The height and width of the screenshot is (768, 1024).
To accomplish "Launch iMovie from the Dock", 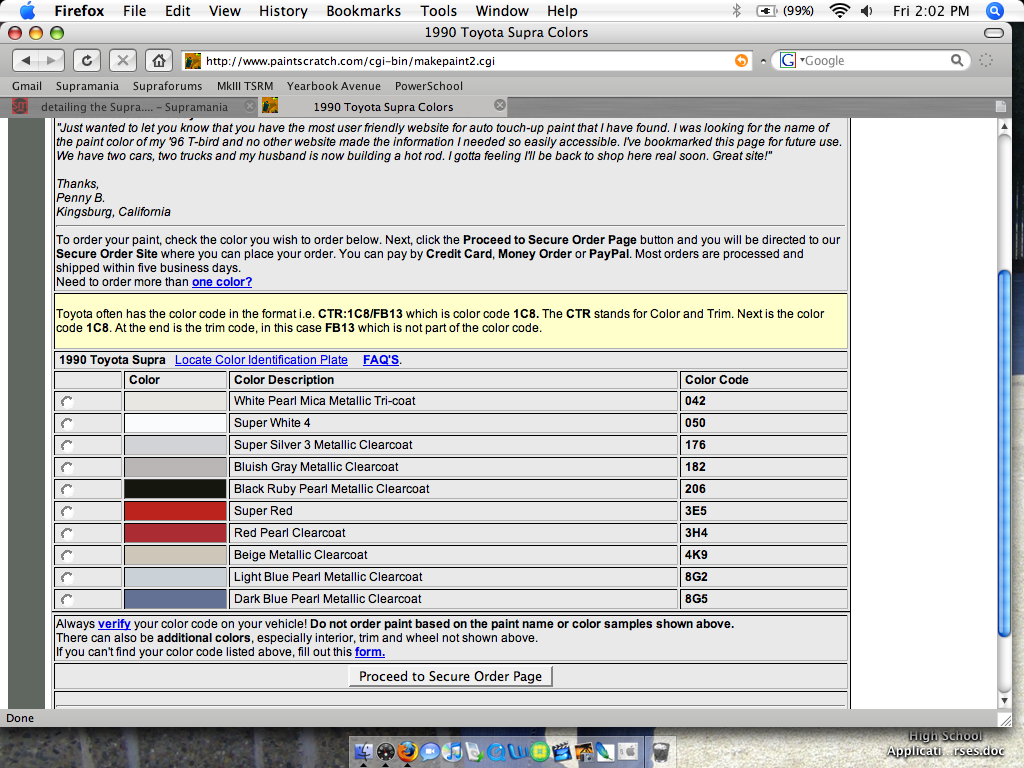I will tap(562, 752).
